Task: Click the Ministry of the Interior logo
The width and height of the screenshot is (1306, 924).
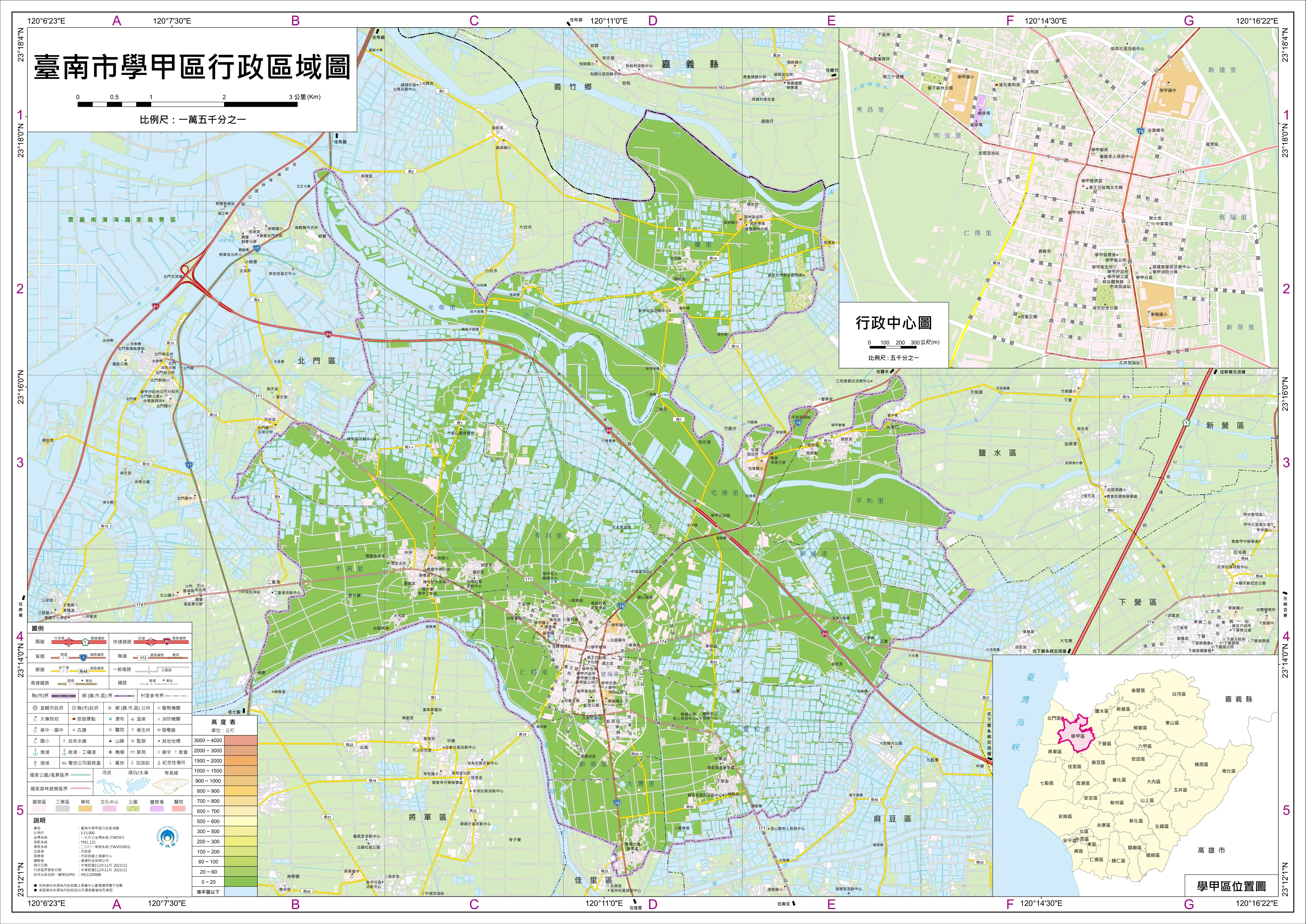Action: coord(168,837)
